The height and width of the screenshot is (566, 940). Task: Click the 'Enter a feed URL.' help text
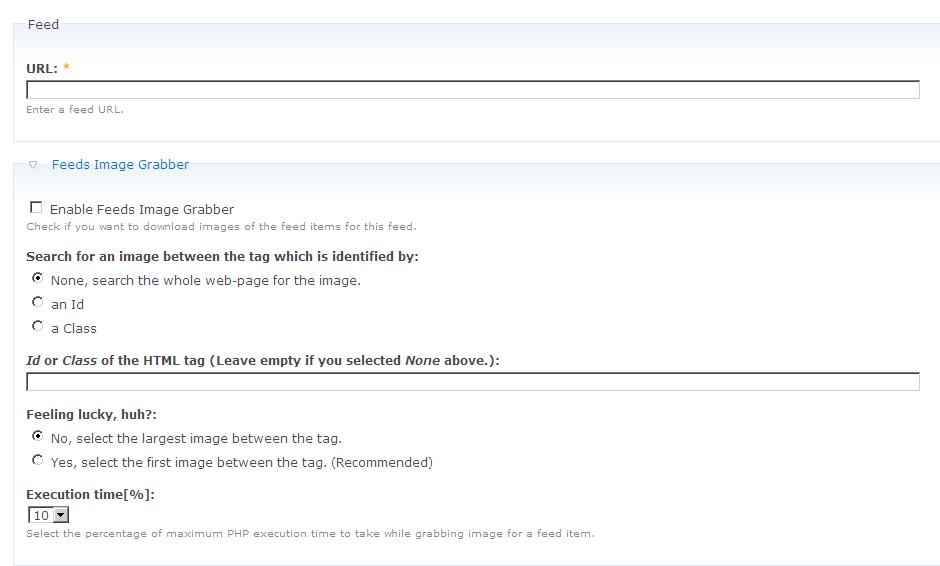(x=75, y=110)
